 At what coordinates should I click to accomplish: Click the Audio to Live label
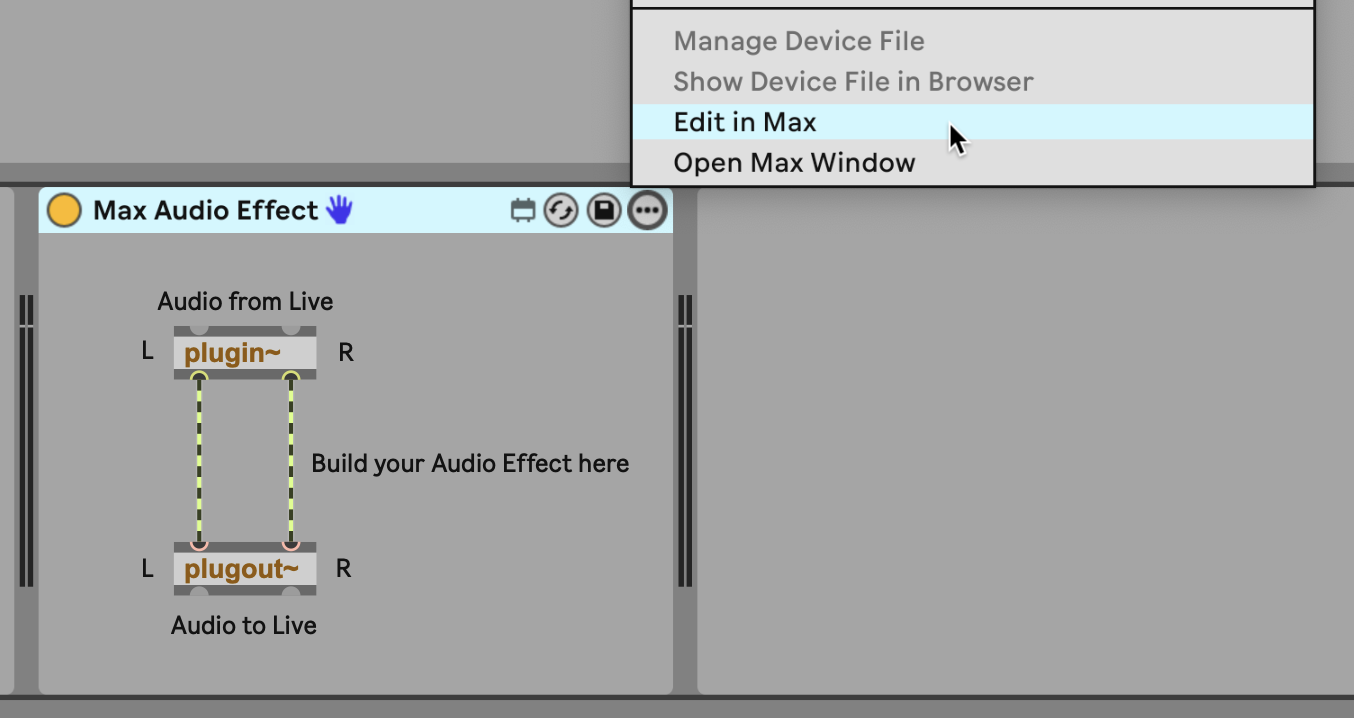click(x=244, y=626)
